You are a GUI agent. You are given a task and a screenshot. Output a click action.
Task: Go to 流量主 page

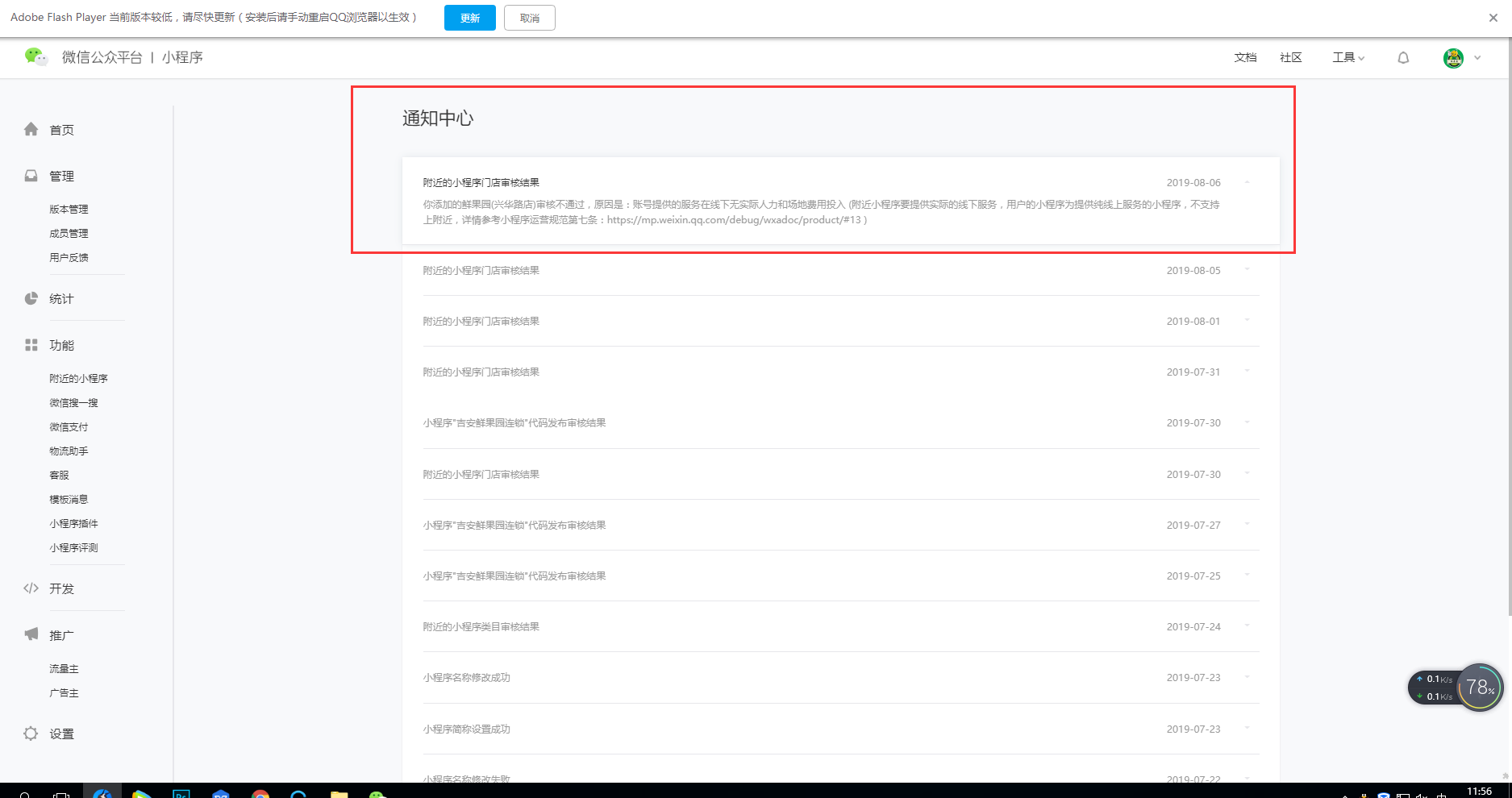click(x=64, y=669)
